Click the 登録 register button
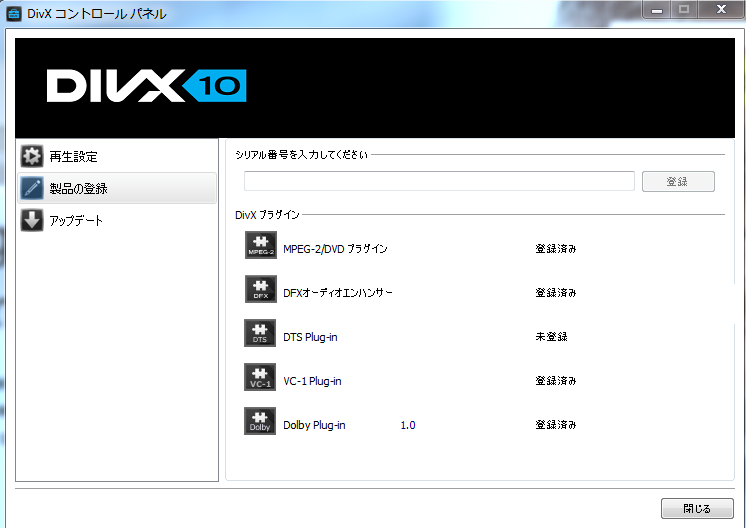Screen dimensions: 746x528 pos(678,182)
